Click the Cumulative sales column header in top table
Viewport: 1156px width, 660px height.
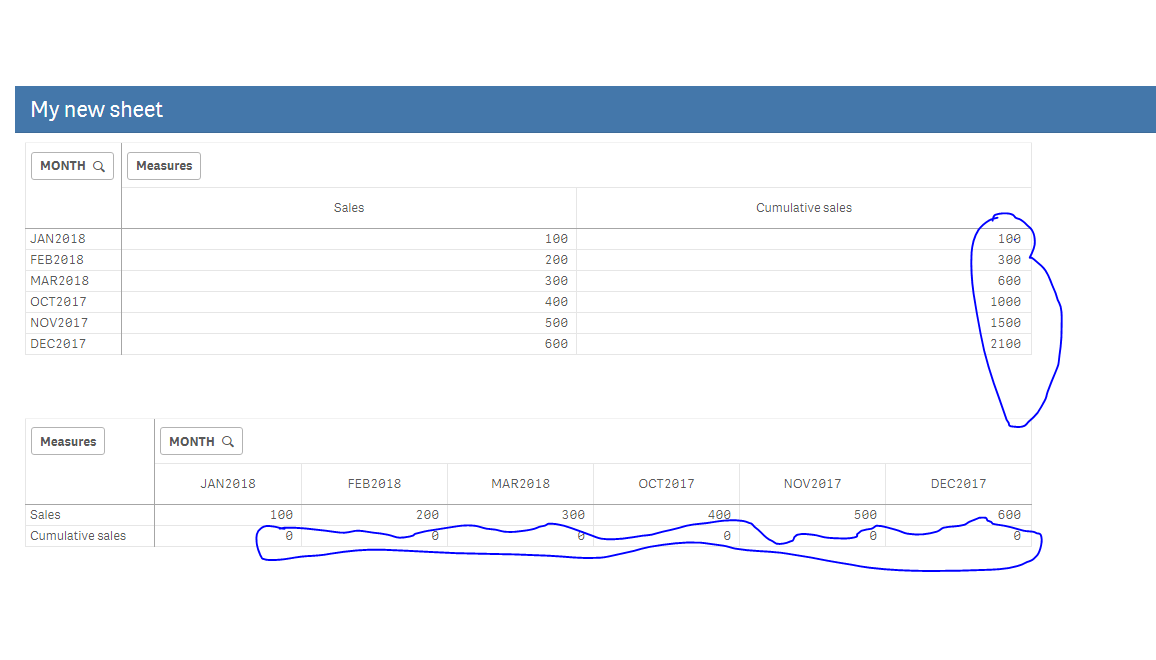(804, 208)
